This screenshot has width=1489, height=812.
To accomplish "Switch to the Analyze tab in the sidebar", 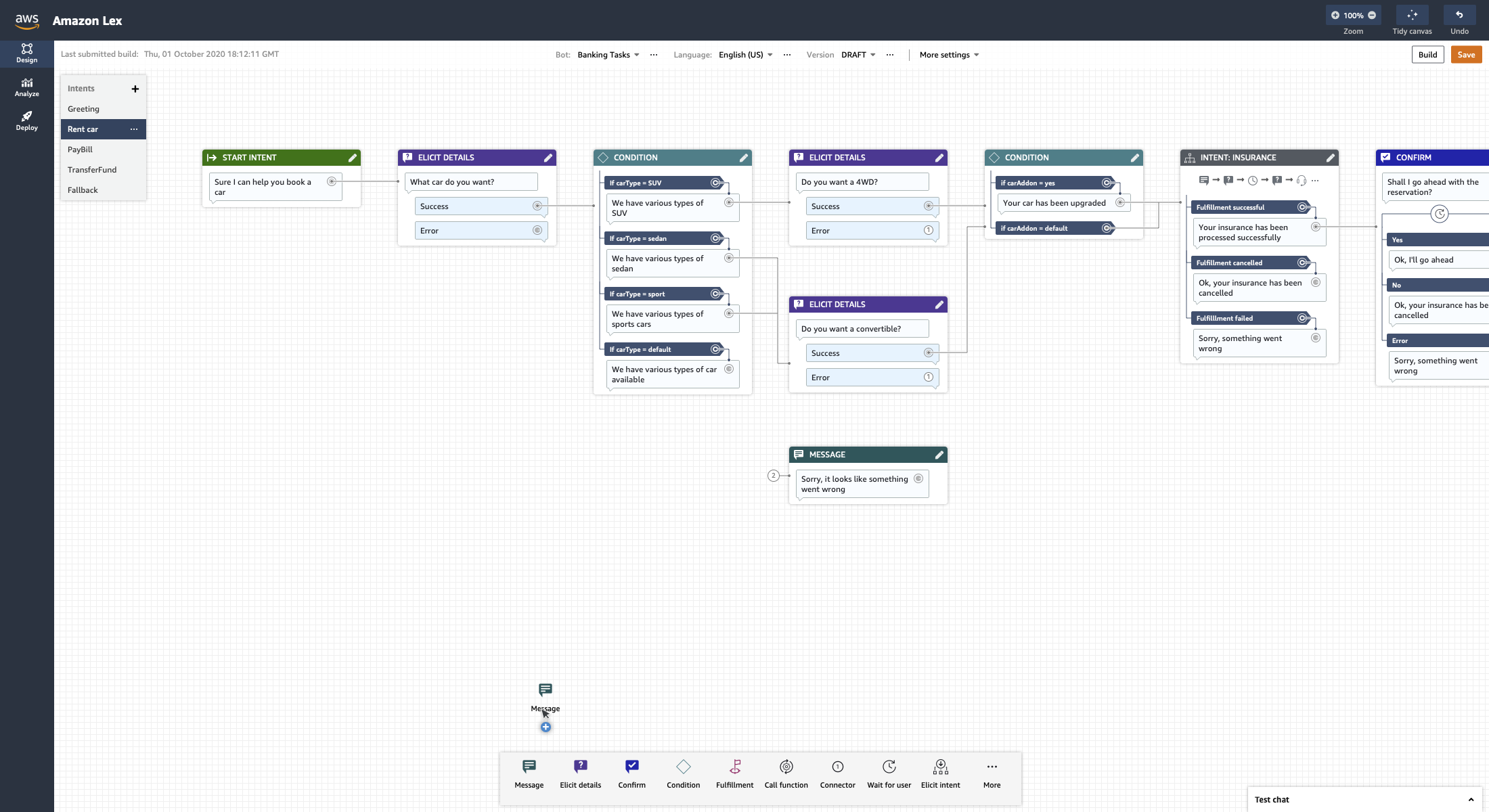I will (x=27, y=87).
